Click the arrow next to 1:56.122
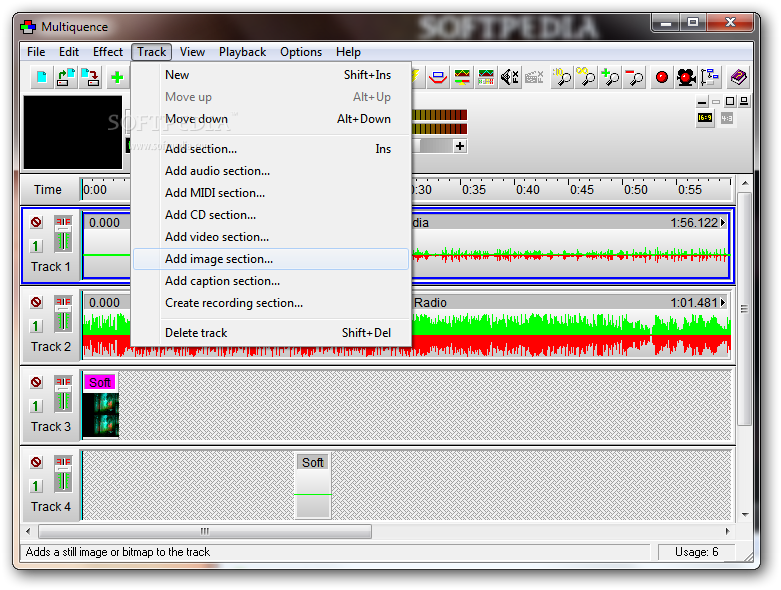This screenshot has width=781, height=590. click(x=723, y=223)
